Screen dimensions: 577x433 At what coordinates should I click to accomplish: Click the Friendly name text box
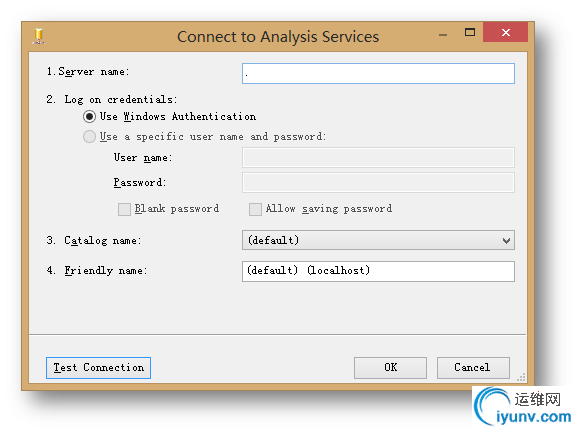(378, 271)
